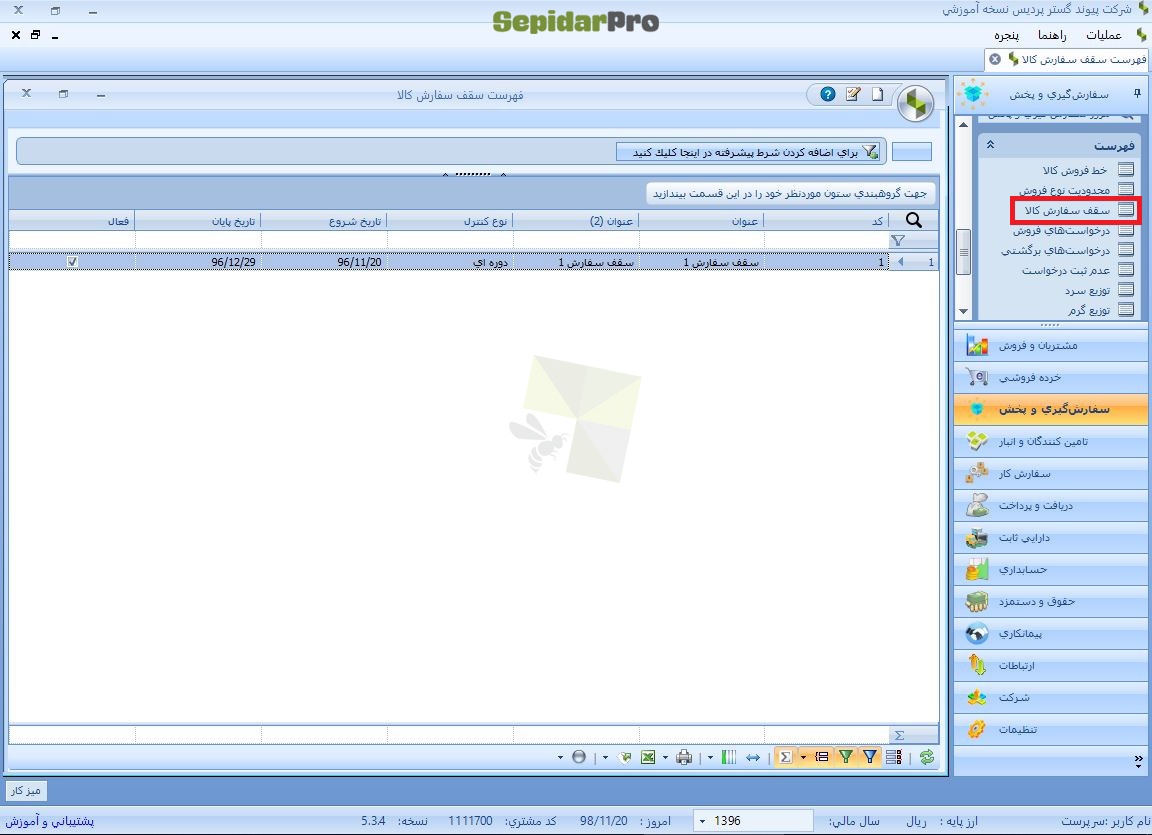Click the tag export icon beside Excel

624,757
